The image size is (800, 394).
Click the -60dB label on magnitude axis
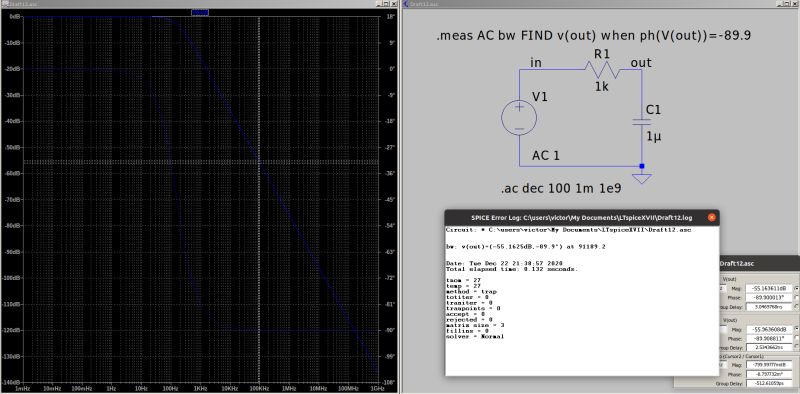click(x=12, y=174)
